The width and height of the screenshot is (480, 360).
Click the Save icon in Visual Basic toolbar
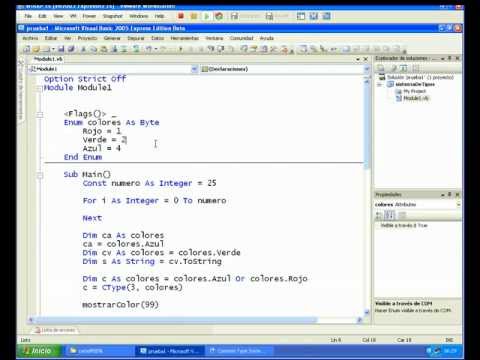[x=61, y=49]
